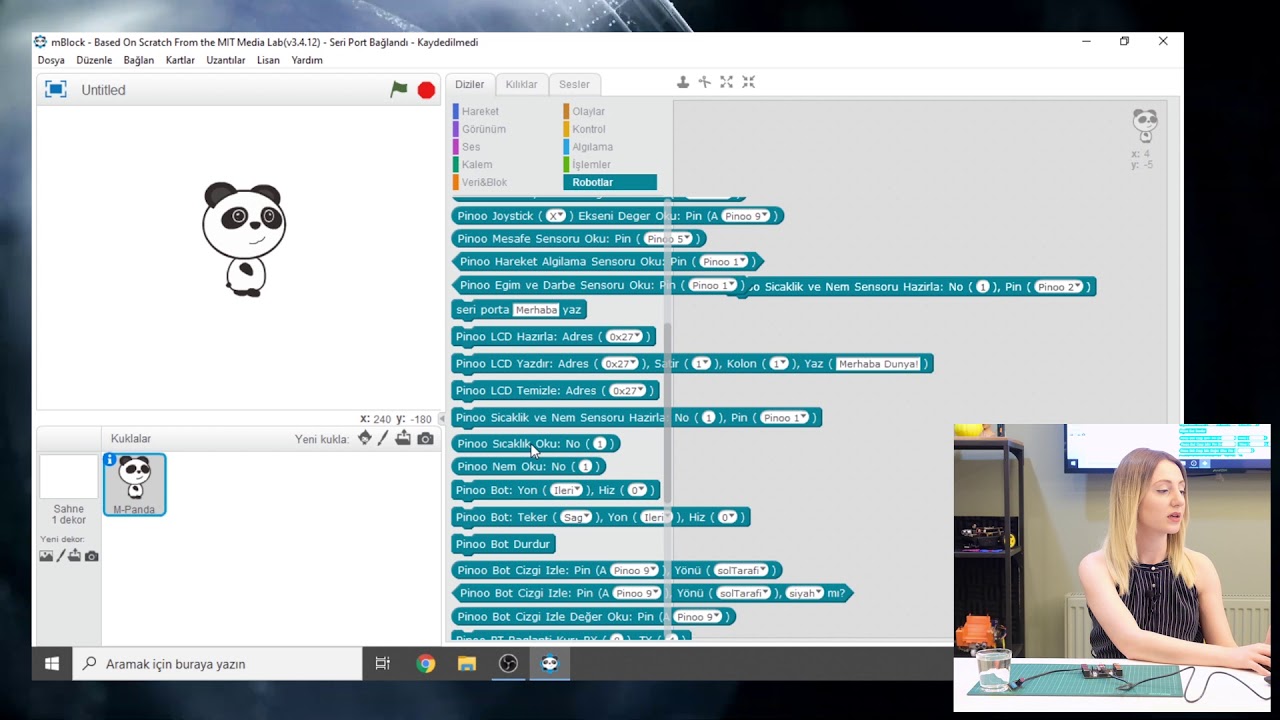This screenshot has width=1280, height=720.
Task: Click the Merhaba Dunya! text field
Action: 879,364
